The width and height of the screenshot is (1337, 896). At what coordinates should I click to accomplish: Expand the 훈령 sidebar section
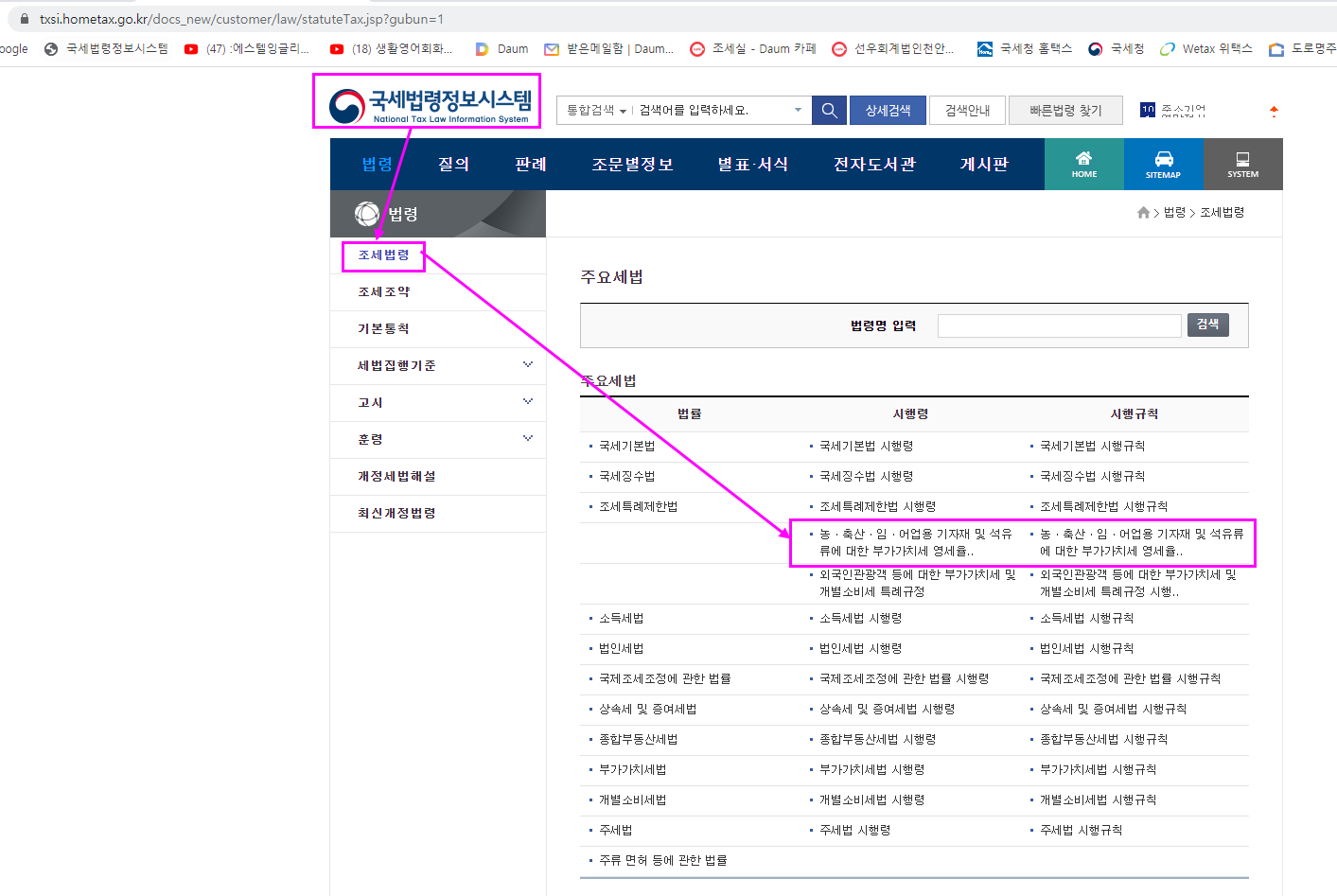[528, 439]
